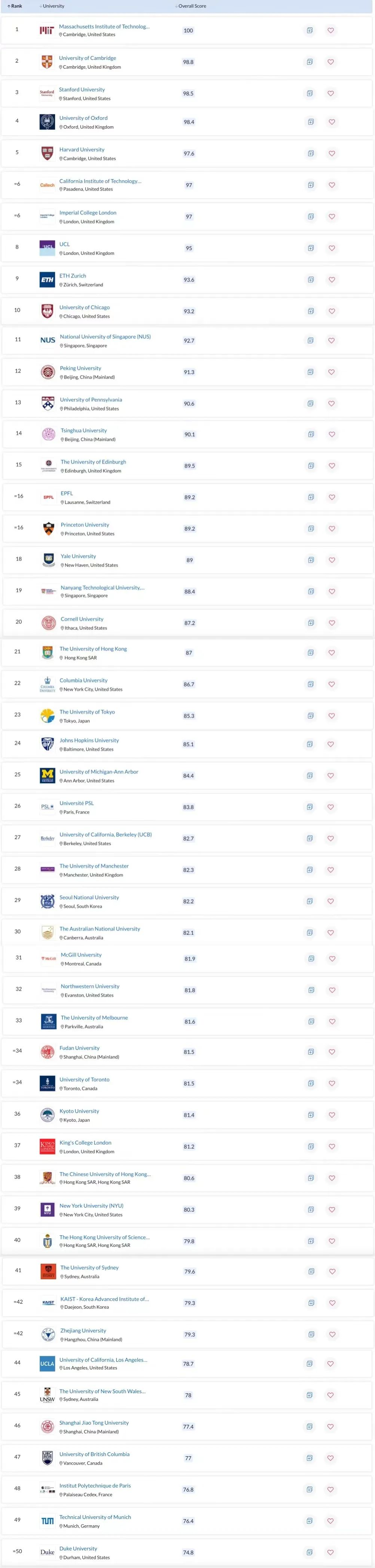Add Kyoto University to comparison
Image resolution: width=375 pixels, height=1568 pixels.
pyautogui.click(x=310, y=1115)
